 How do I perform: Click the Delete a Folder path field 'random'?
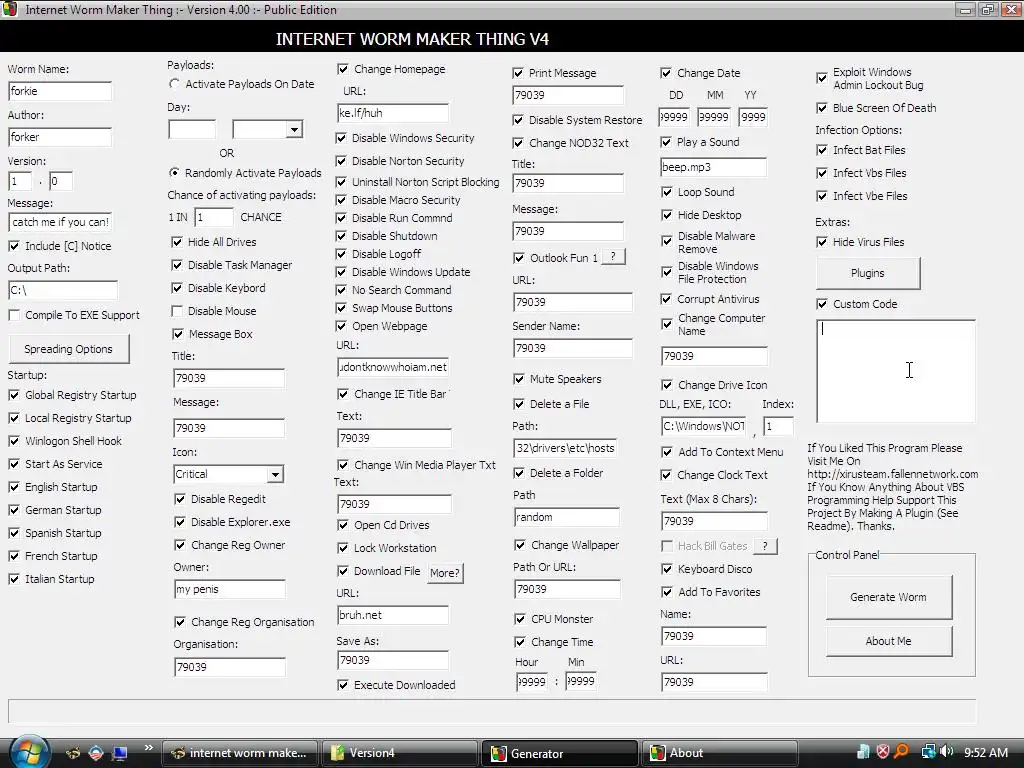click(567, 517)
